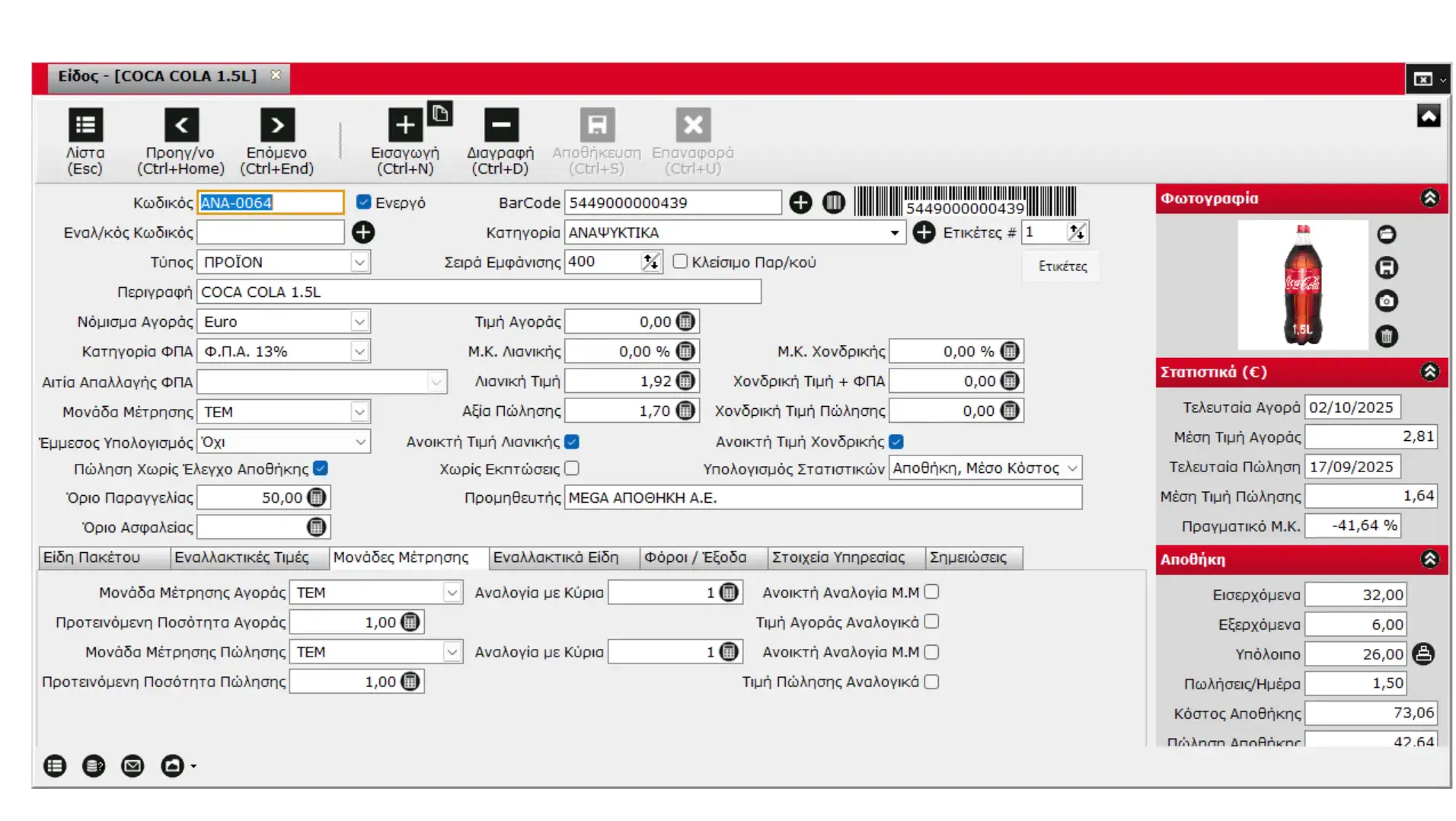This screenshot has width=1456, height=821.
Task: Go to next item with Επόμενο arrow
Action: pos(277,125)
